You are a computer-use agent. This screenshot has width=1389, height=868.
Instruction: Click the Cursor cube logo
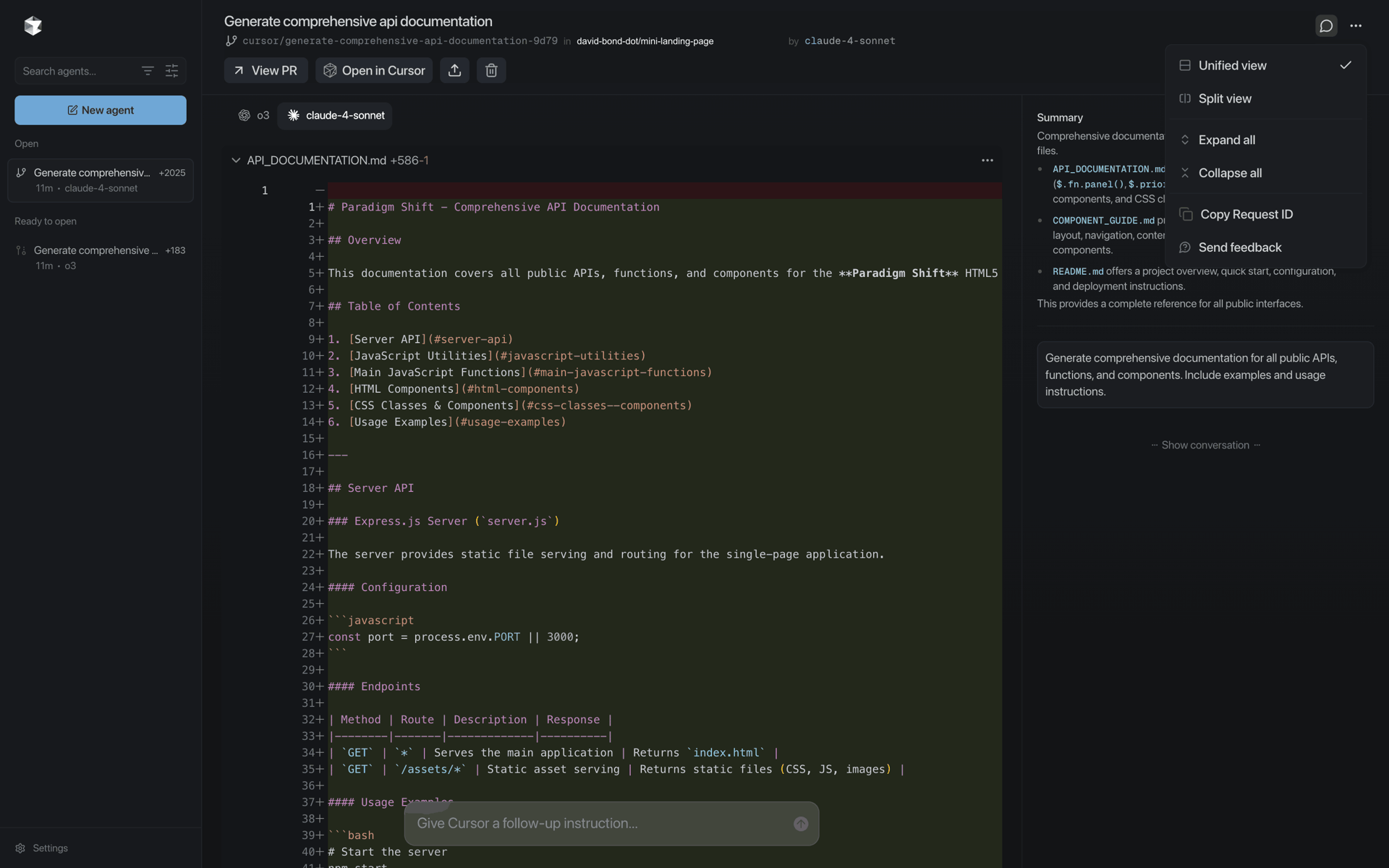click(x=33, y=26)
